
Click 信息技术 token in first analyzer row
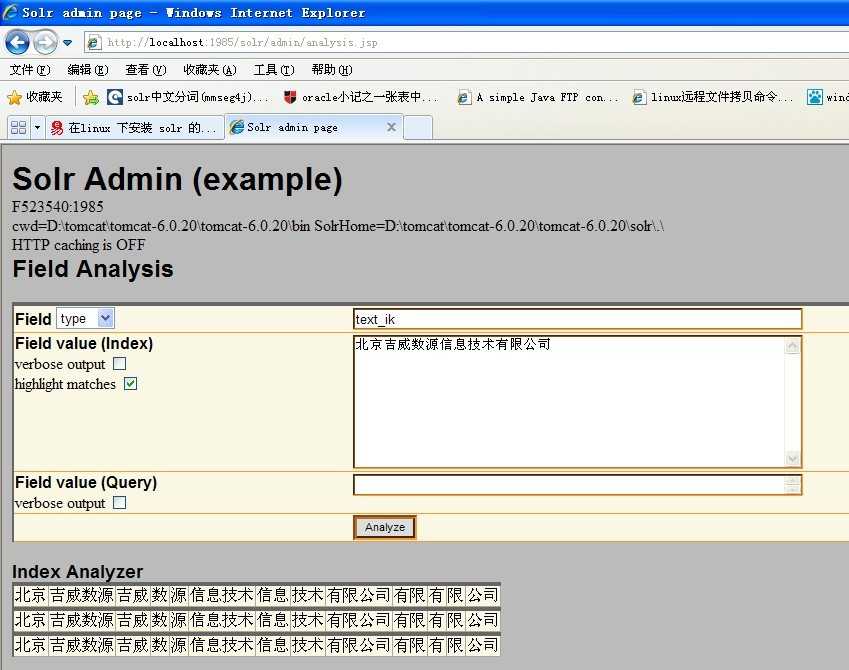(x=222, y=595)
